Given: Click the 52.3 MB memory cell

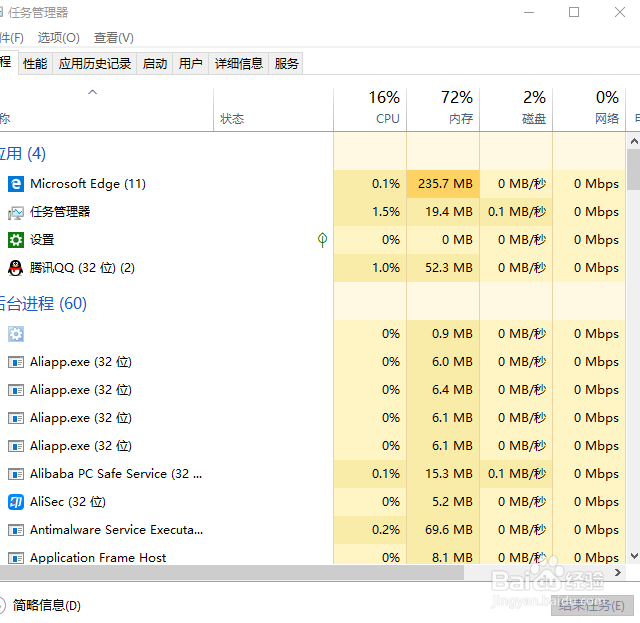Looking at the screenshot, I should point(443,268).
